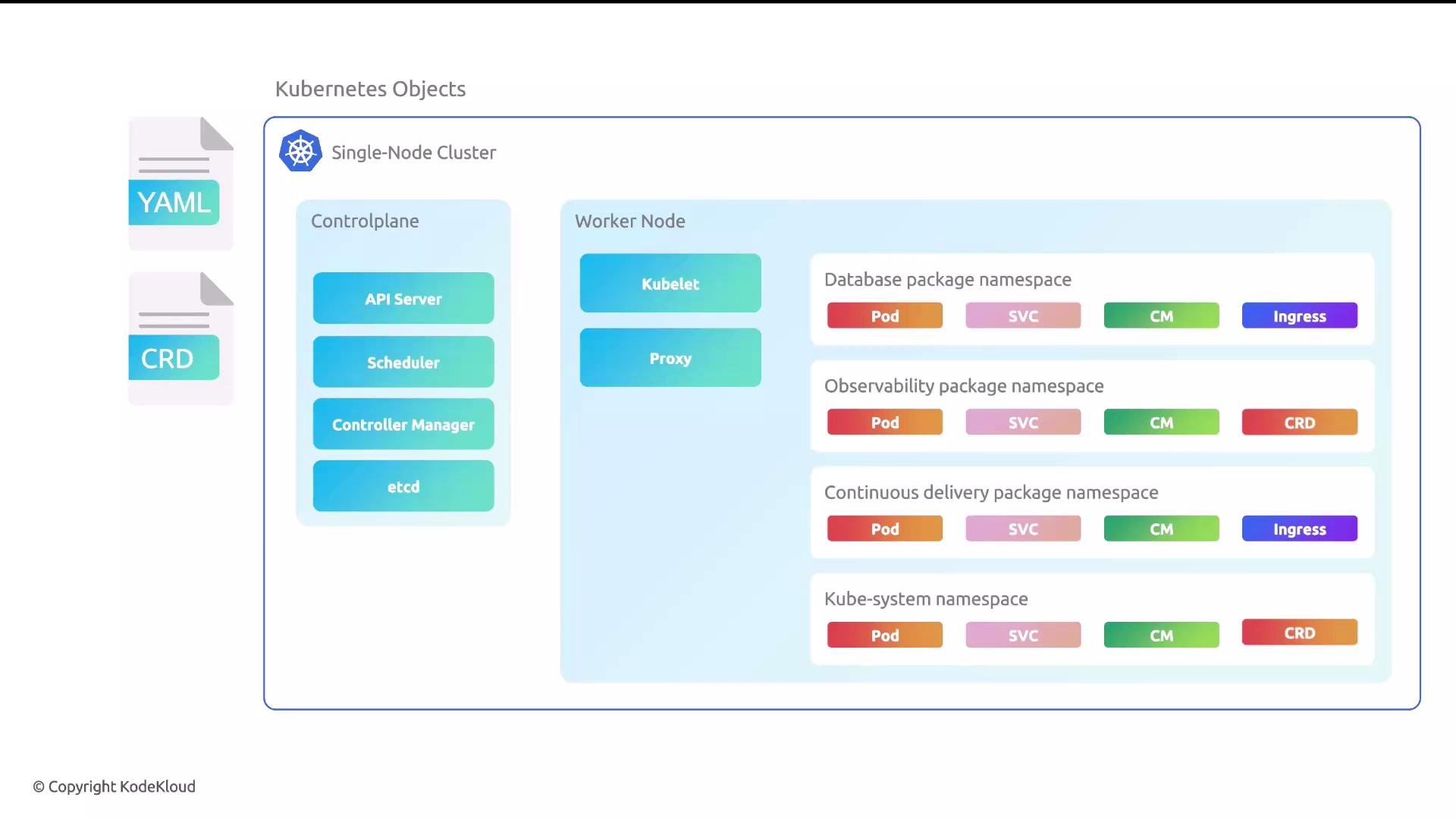This screenshot has height=819, width=1456.
Task: Click Pod in Observability package namespace
Action: coord(885,422)
